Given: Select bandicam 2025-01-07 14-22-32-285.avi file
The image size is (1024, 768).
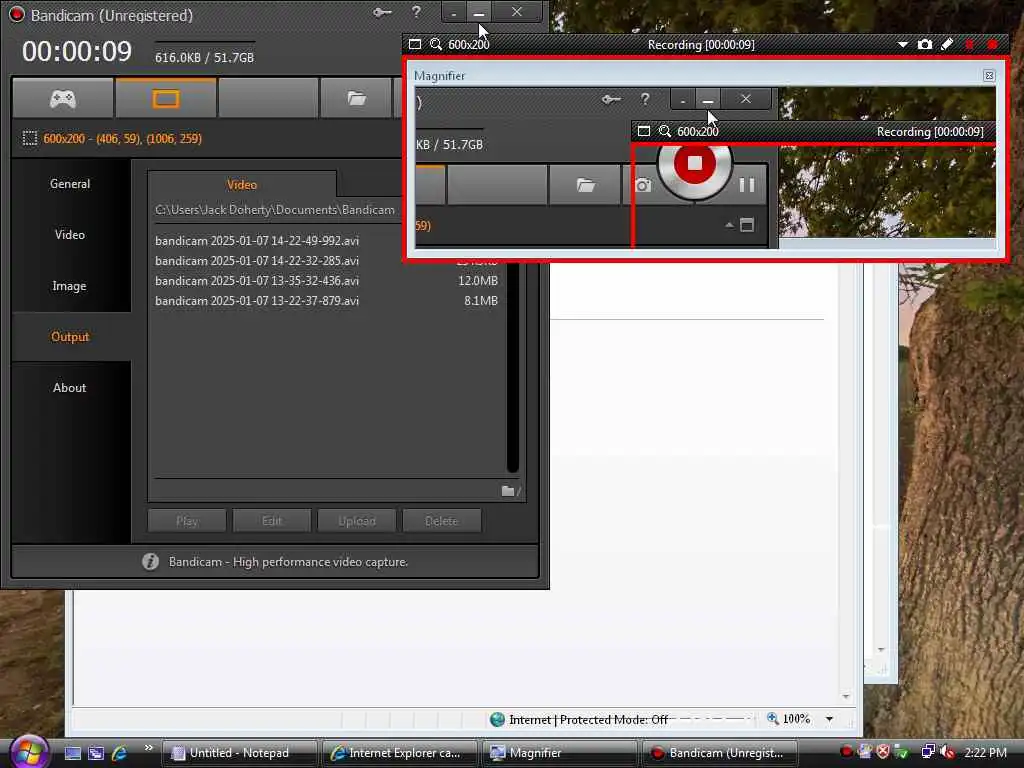Looking at the screenshot, I should (x=257, y=261).
